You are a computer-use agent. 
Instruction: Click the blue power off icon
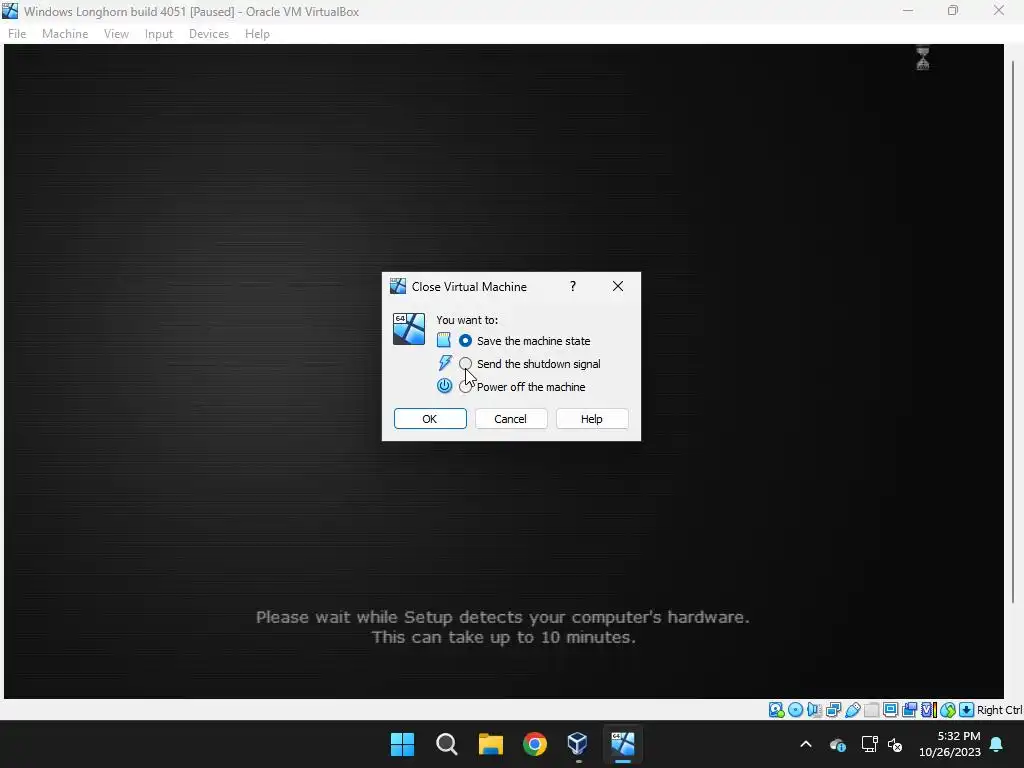tap(444, 386)
